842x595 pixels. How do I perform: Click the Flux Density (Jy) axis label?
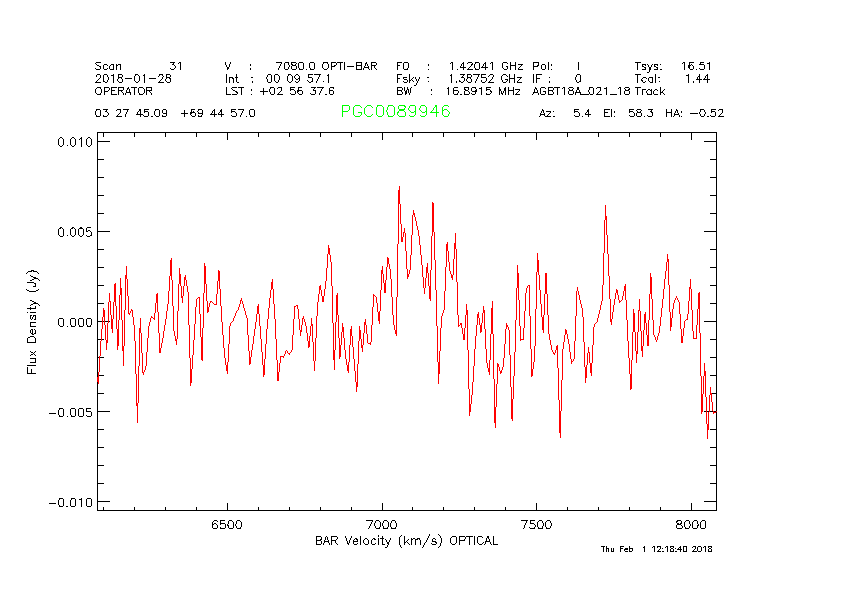33,322
